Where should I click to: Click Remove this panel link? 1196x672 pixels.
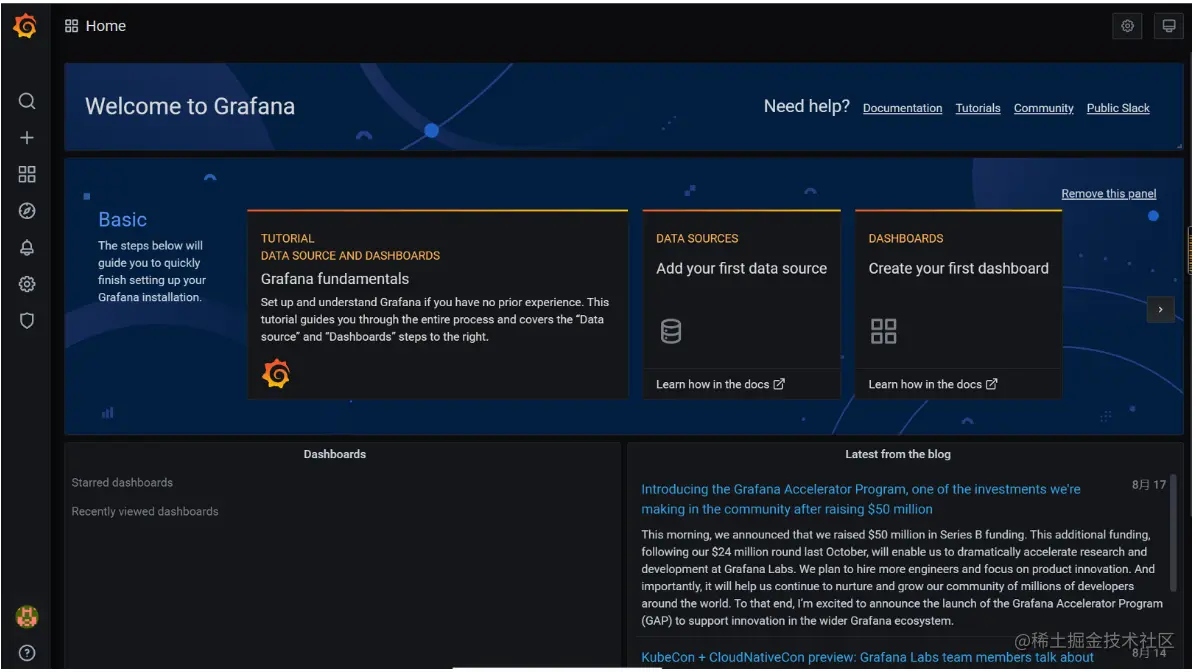coord(1109,194)
